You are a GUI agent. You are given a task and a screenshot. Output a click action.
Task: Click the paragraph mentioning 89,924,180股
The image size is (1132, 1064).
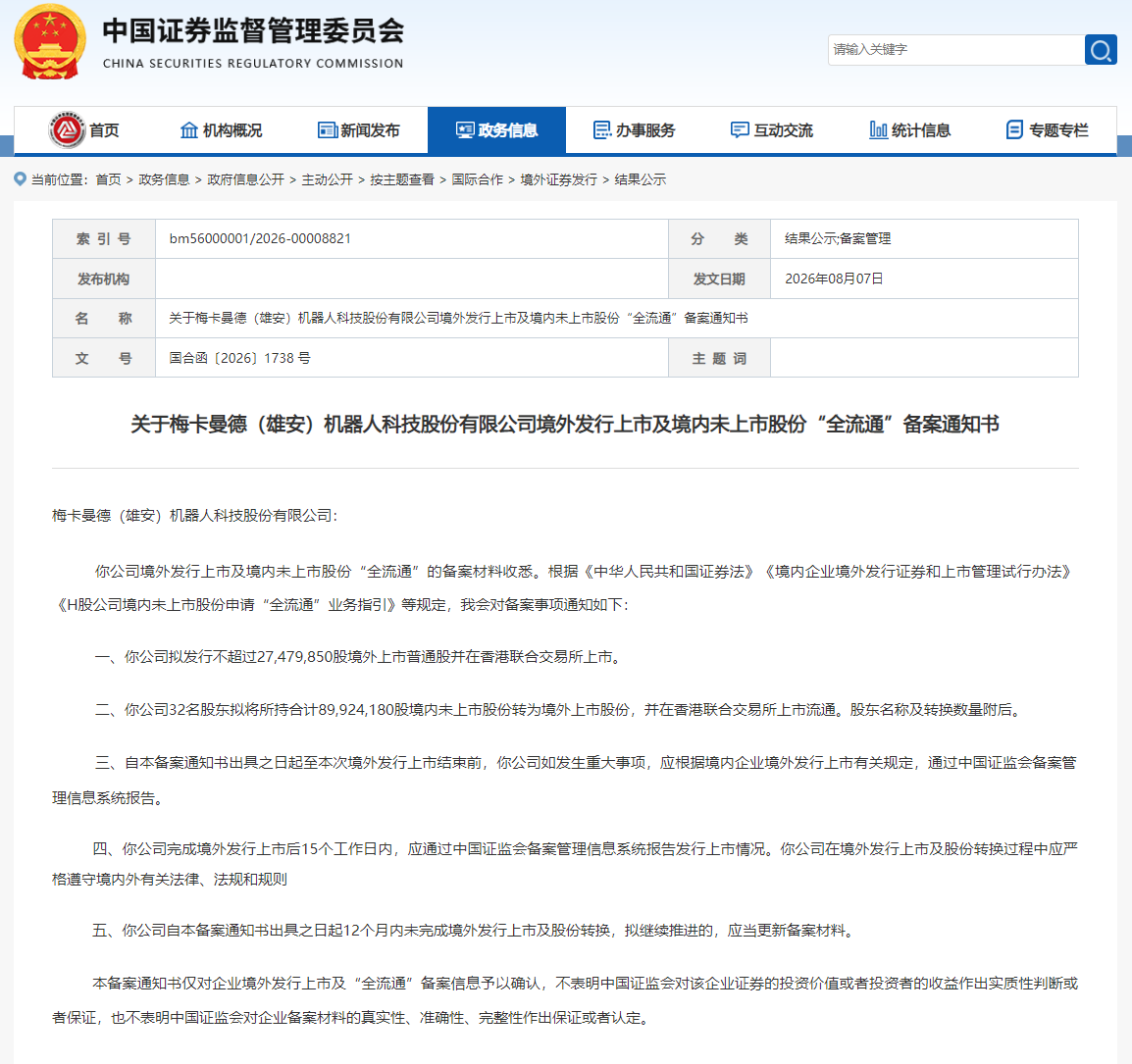point(559,710)
